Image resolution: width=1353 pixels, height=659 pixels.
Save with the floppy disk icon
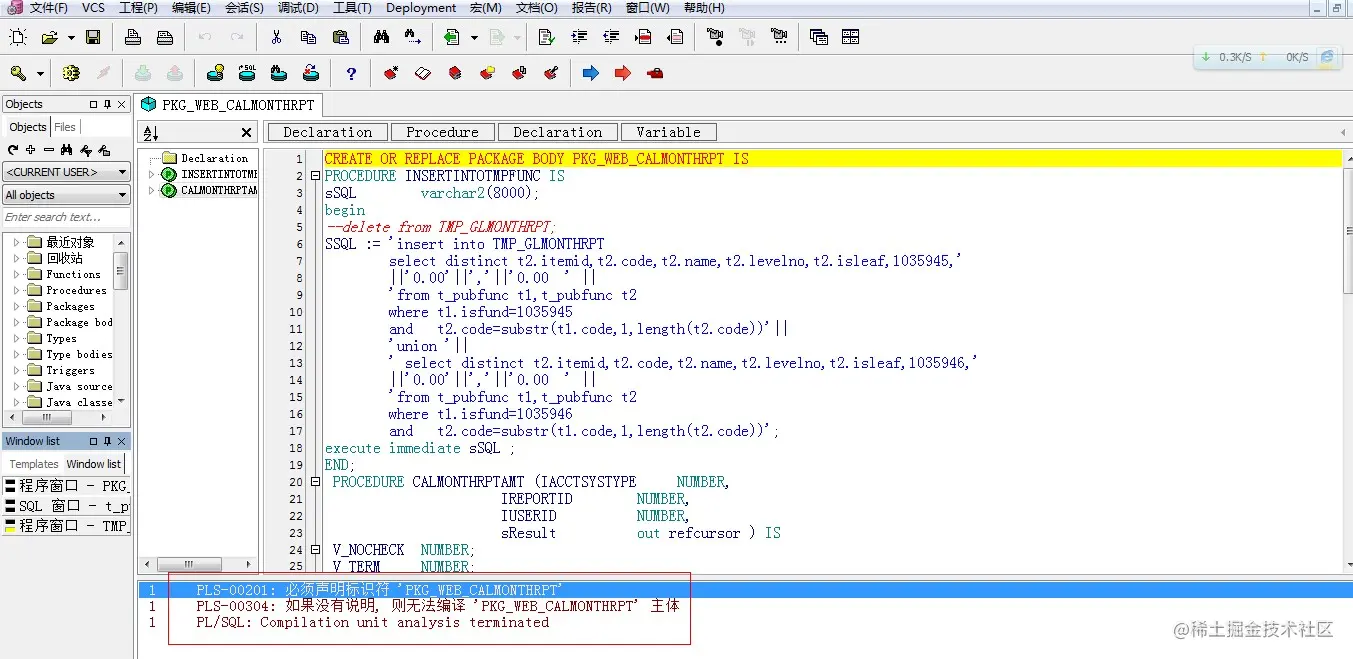93,37
